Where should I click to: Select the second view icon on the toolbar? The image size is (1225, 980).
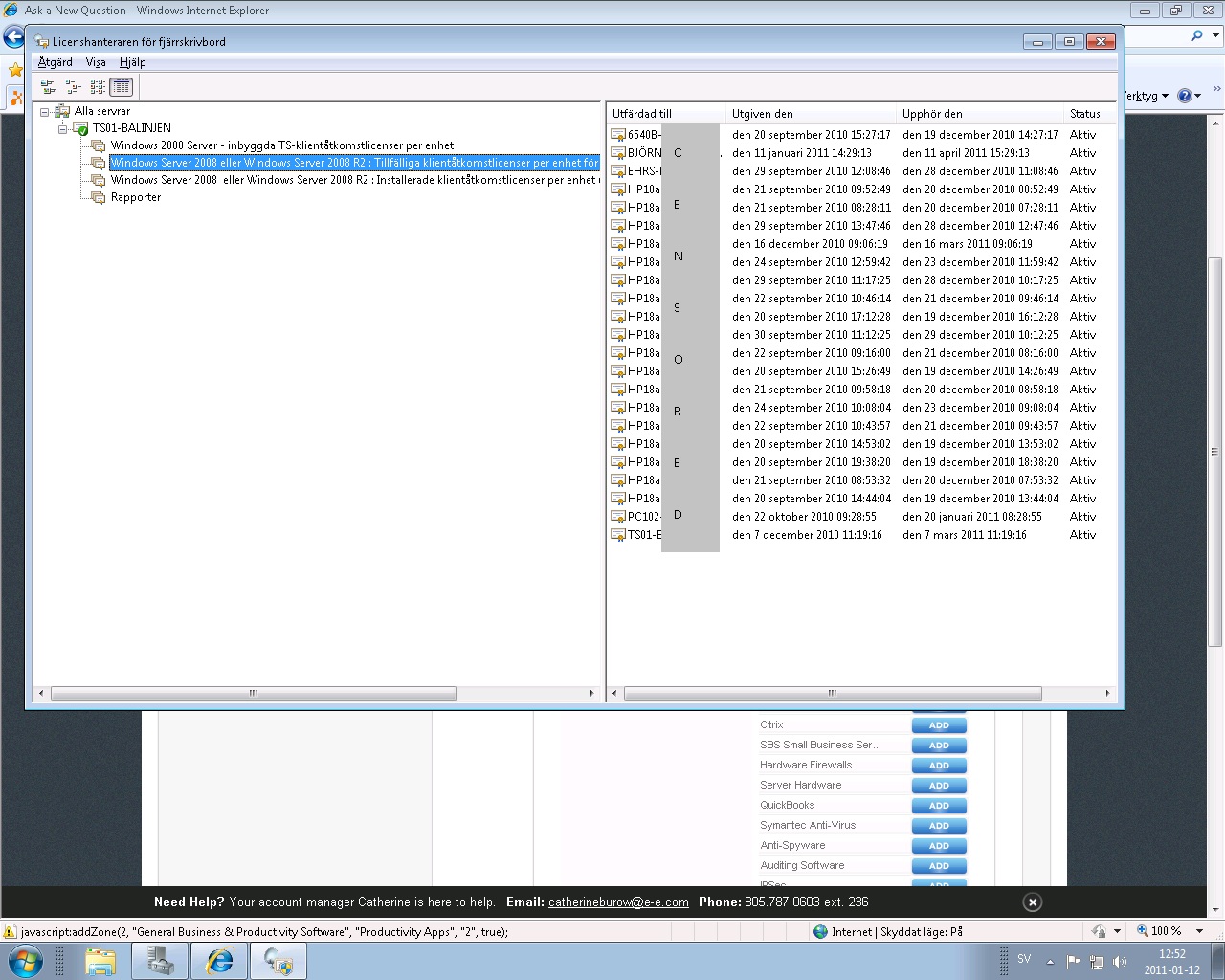(x=73, y=86)
